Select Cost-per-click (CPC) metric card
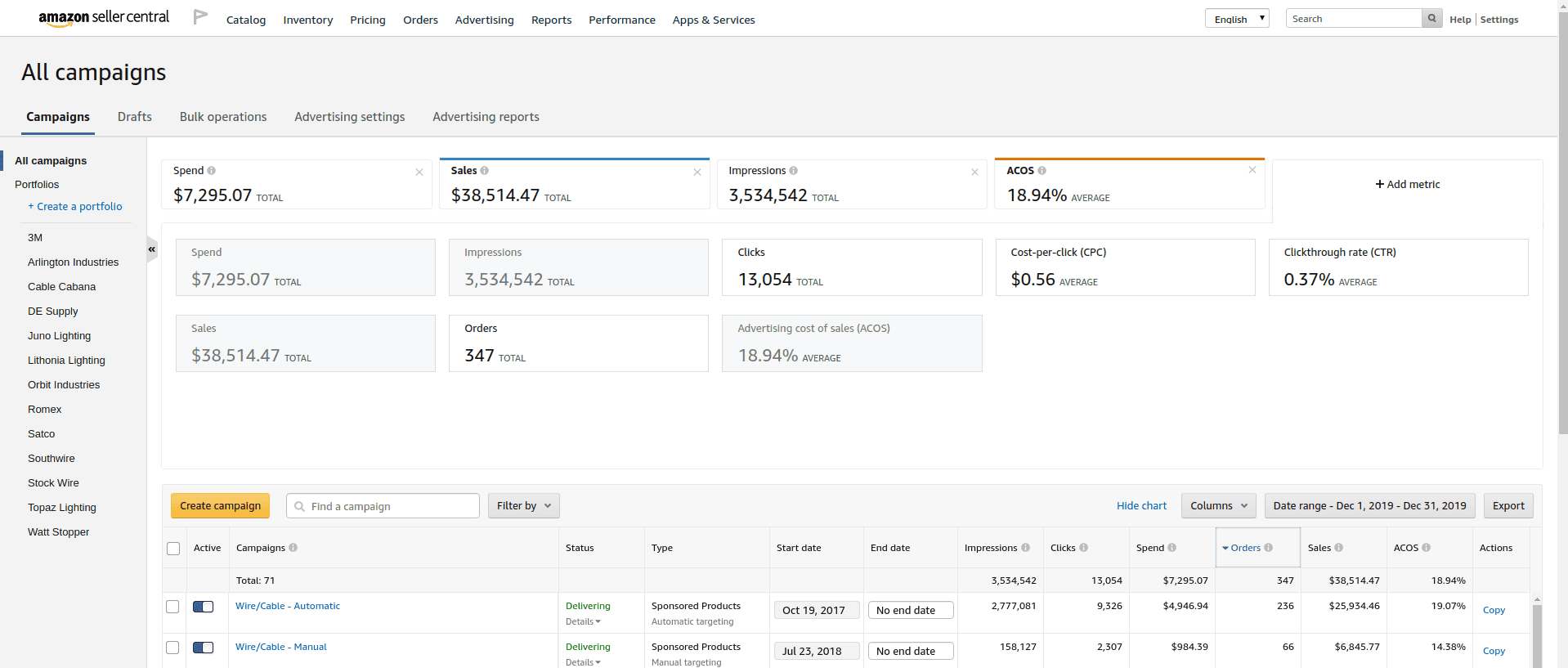 pos(1125,267)
